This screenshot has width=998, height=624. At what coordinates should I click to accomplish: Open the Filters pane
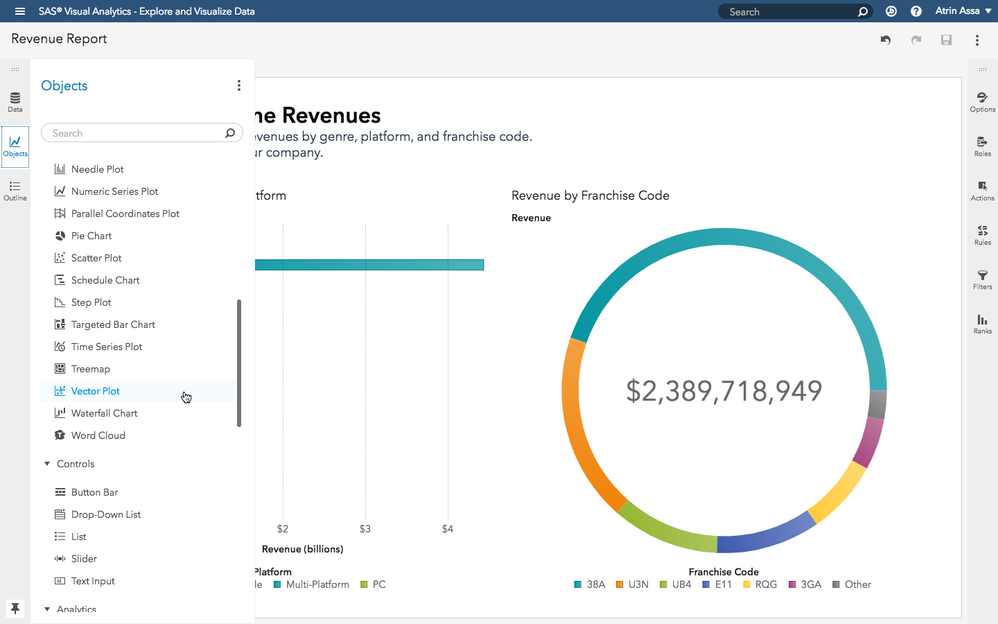coord(982,279)
